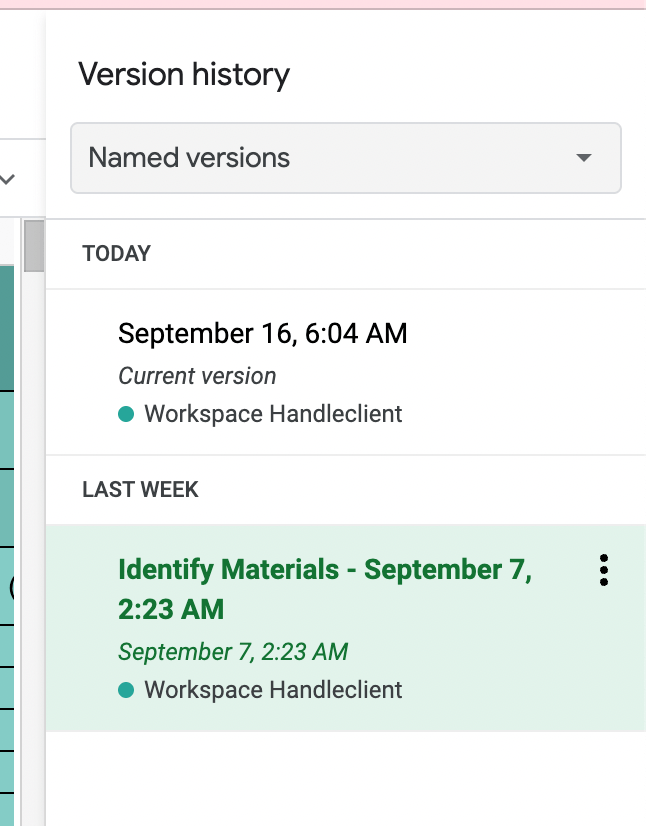Click Workspace Handleclient on the September 7 entry

tap(272, 689)
